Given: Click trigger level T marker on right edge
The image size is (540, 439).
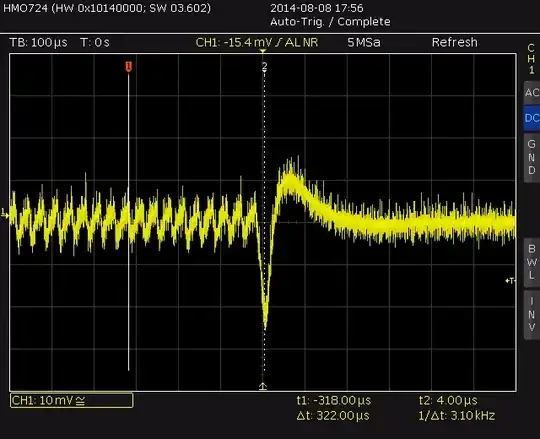Looking at the screenshot, I should 510,281.
